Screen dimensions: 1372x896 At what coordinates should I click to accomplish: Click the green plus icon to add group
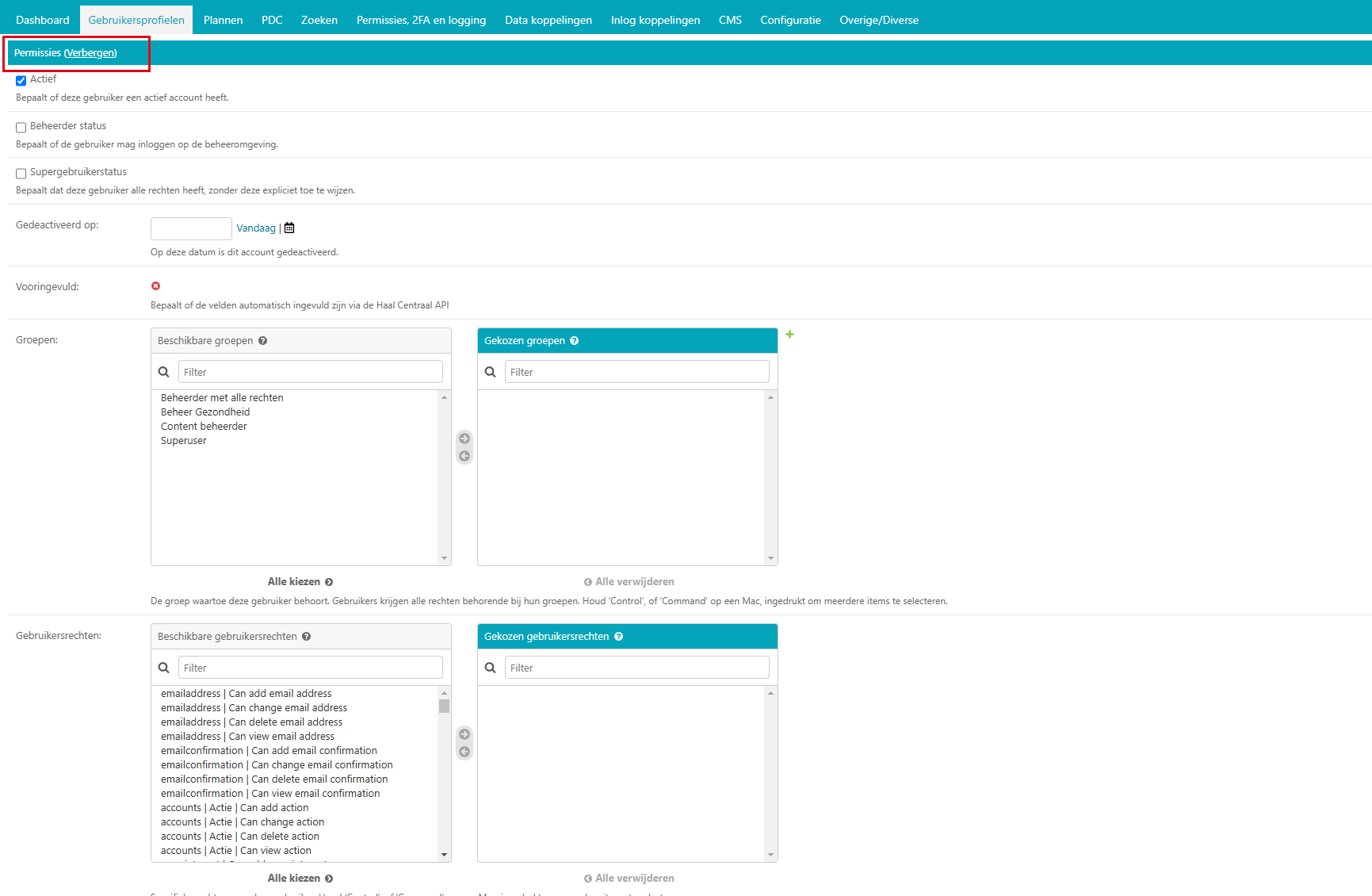tap(789, 335)
